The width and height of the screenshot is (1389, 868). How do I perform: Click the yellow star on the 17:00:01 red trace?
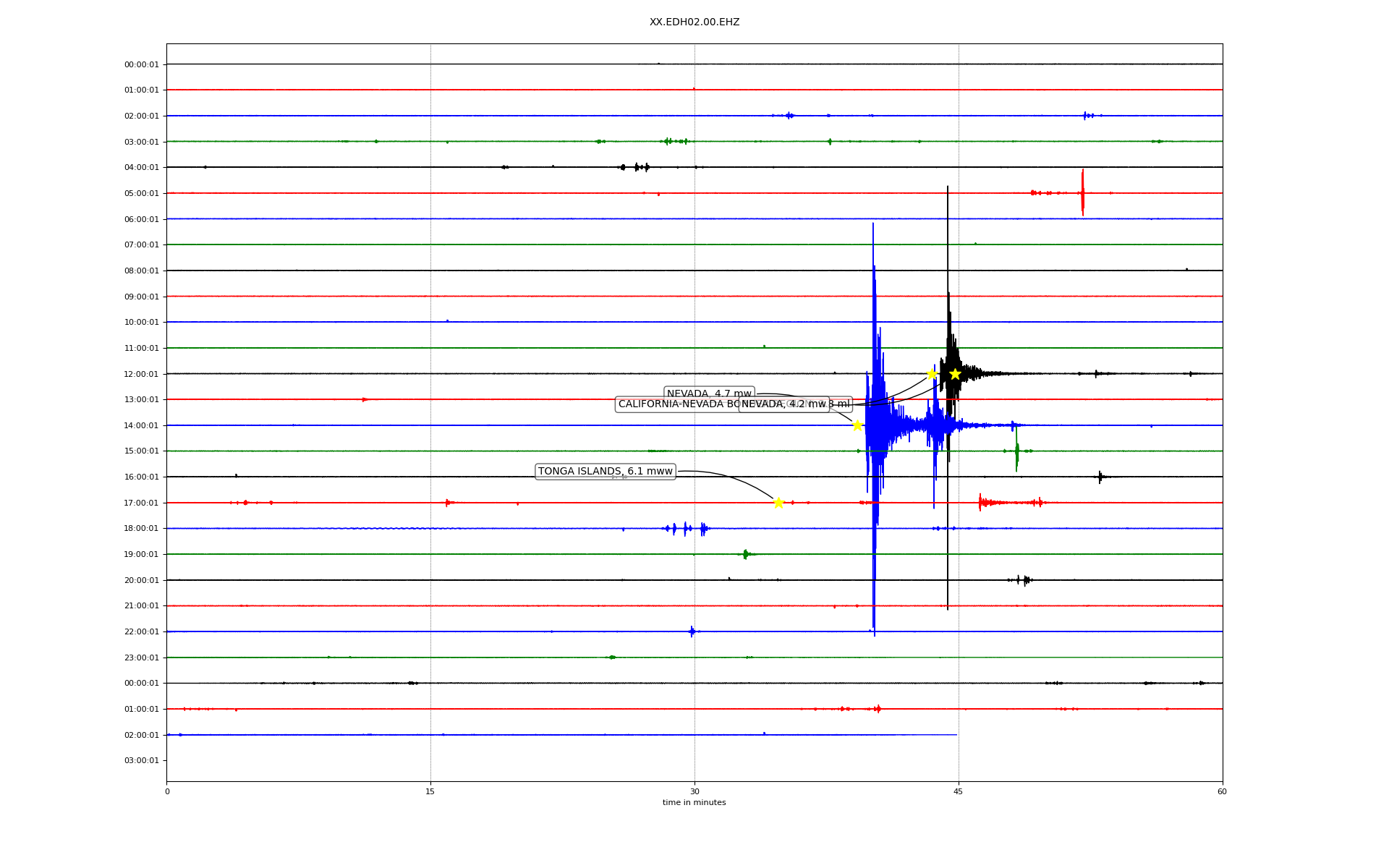(x=778, y=503)
